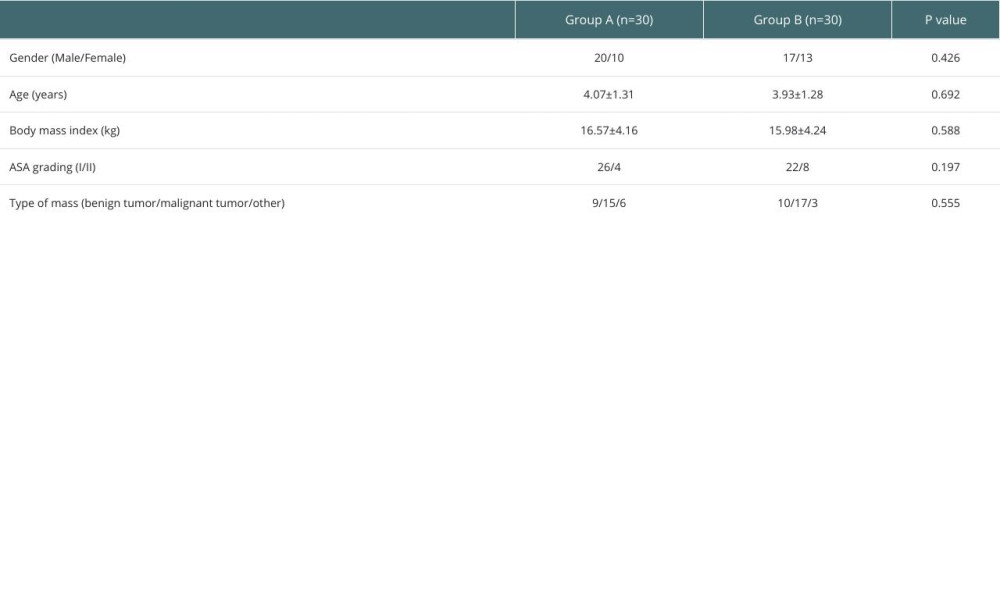Click the Age (years) row label

[38, 94]
